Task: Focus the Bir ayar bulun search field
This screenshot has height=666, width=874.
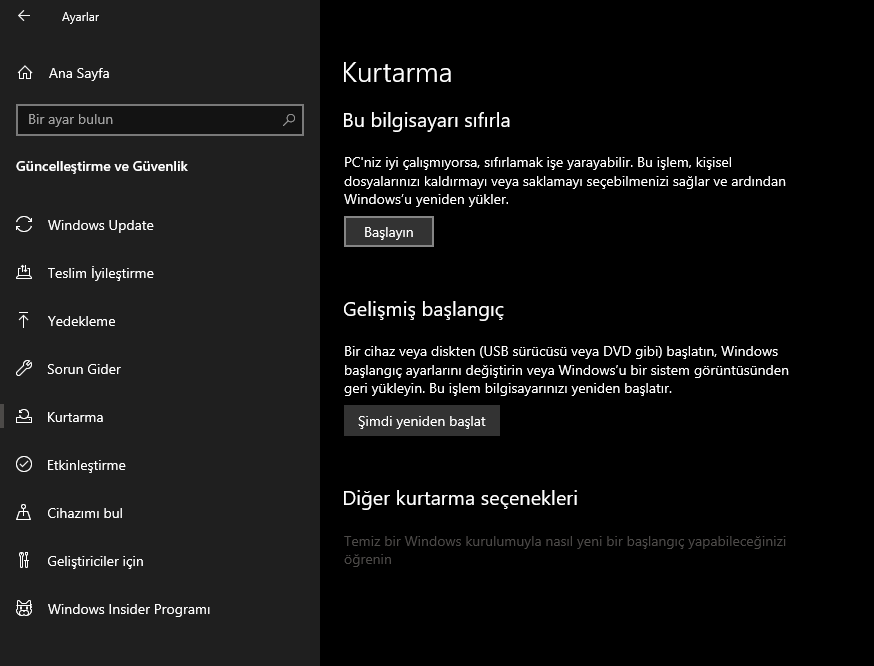Action: tap(160, 120)
